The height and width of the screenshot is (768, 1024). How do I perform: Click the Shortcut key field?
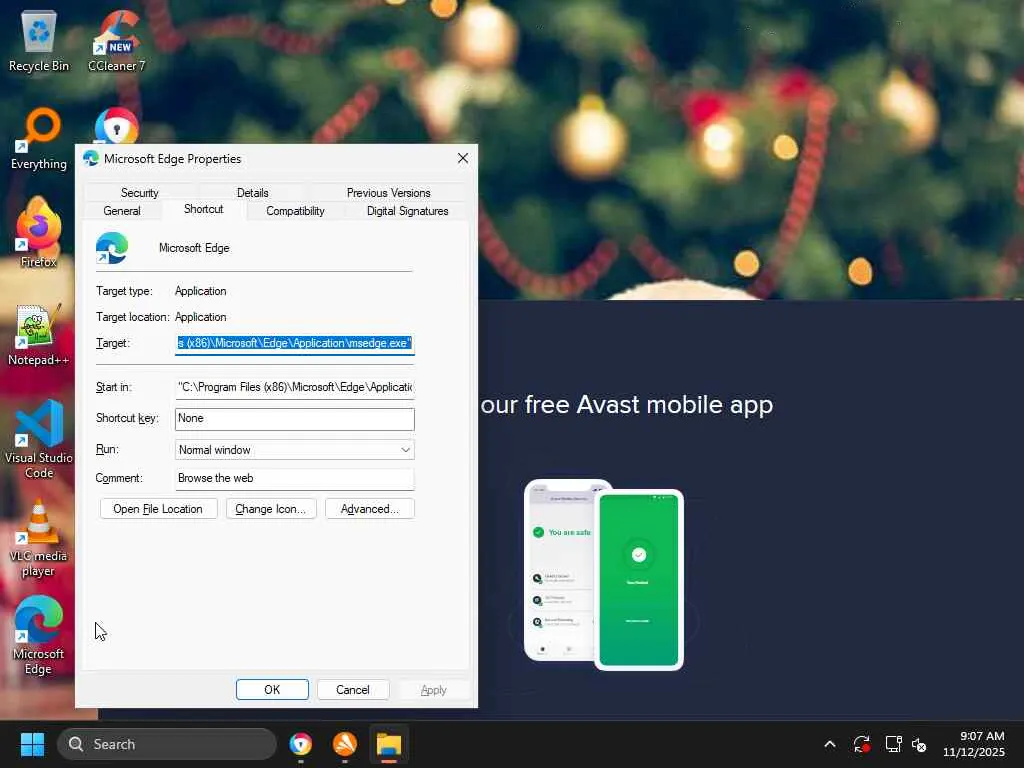(x=295, y=419)
